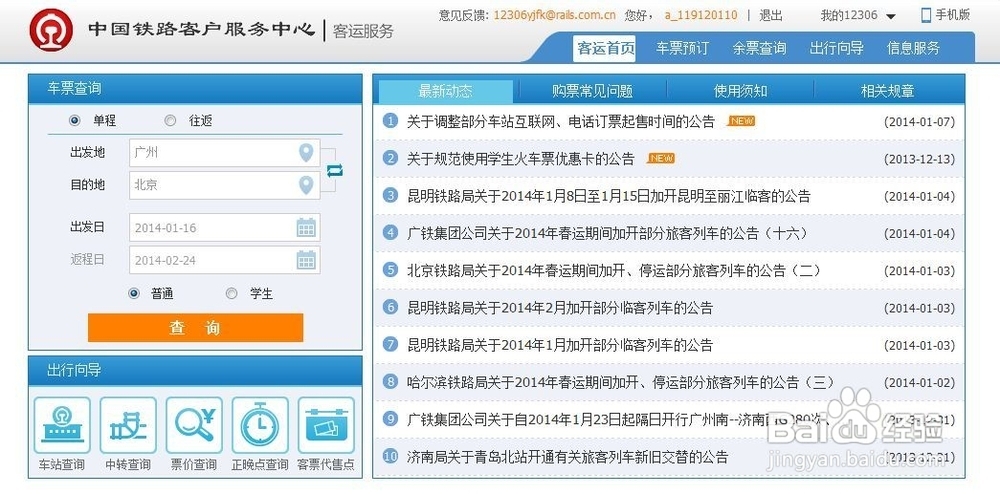Open the 出行向导 nav tab
The width and height of the screenshot is (1000, 494).
coord(837,48)
